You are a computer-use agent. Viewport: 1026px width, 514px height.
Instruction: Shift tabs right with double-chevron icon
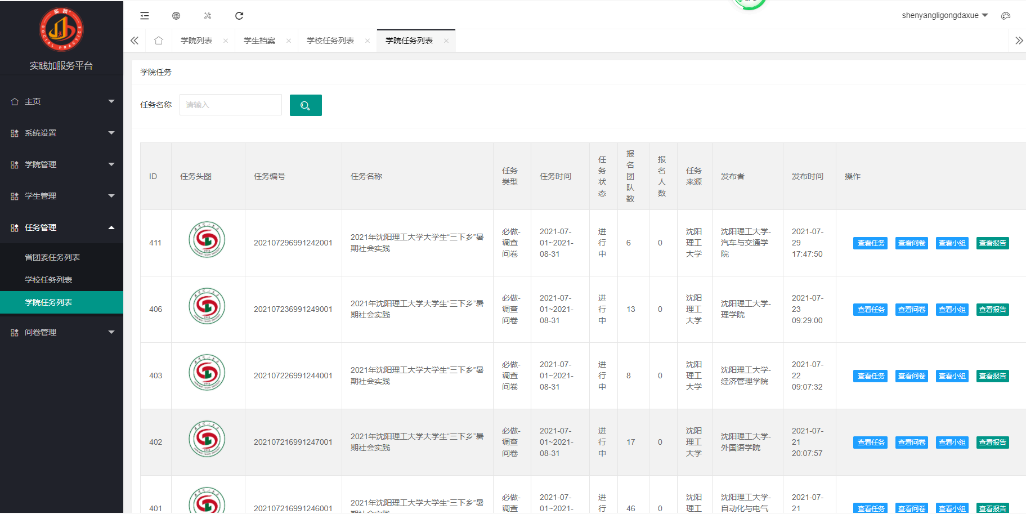coord(1018,41)
